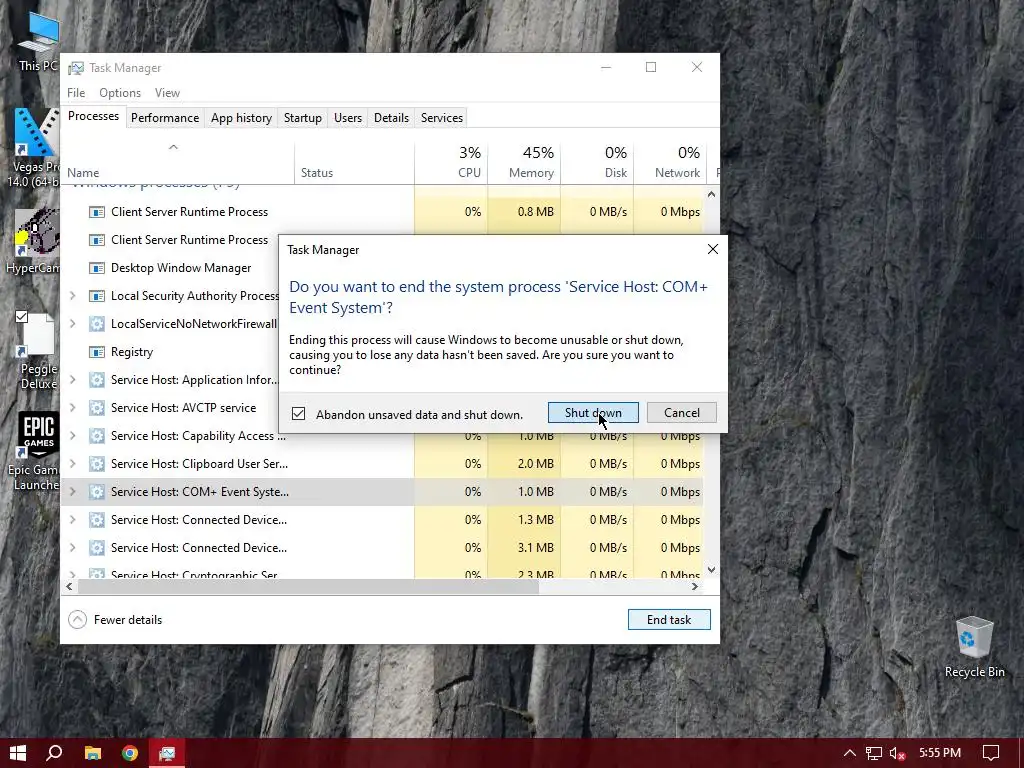Show hidden system tray icons
Image resolution: width=1024 pixels, height=768 pixels.
850,753
